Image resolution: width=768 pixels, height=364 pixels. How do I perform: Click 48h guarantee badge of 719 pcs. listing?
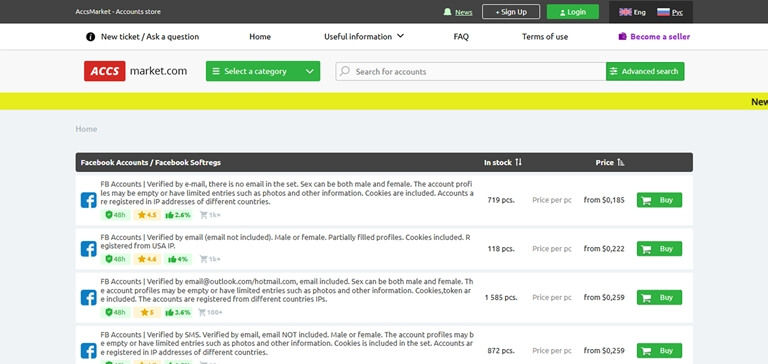(x=116, y=215)
